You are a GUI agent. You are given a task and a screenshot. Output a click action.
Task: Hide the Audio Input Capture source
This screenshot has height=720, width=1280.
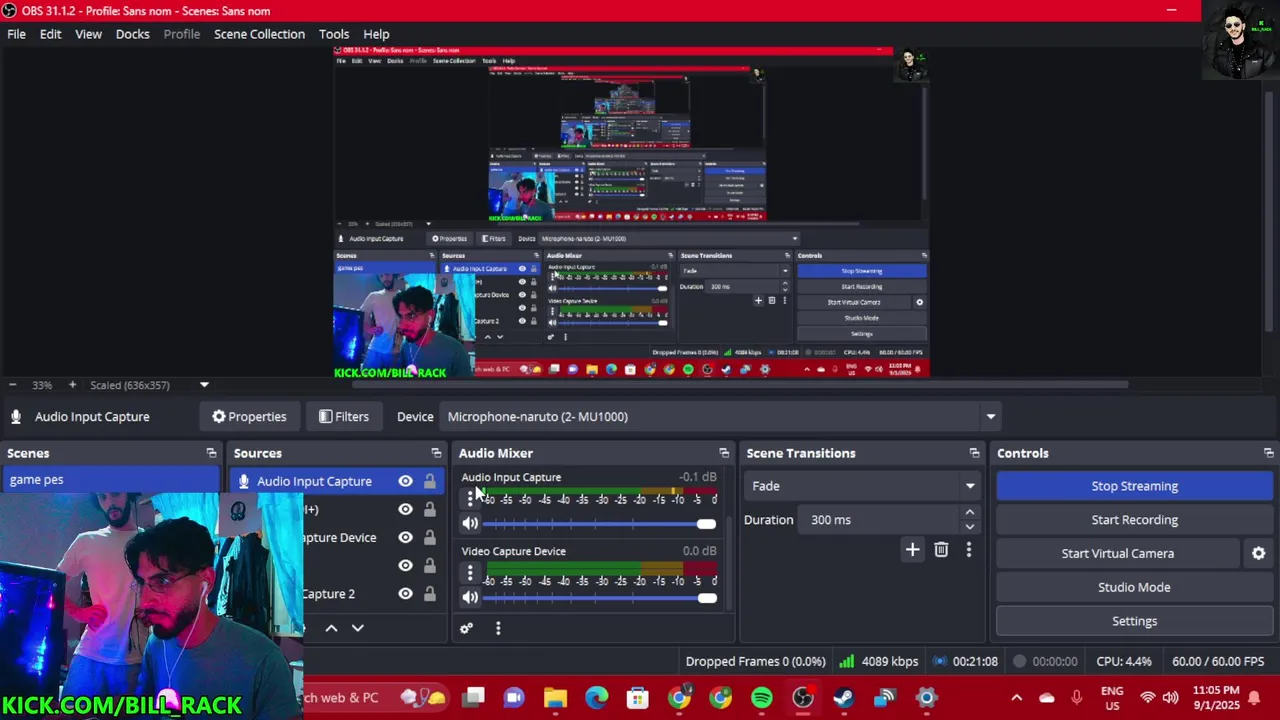pyautogui.click(x=405, y=481)
